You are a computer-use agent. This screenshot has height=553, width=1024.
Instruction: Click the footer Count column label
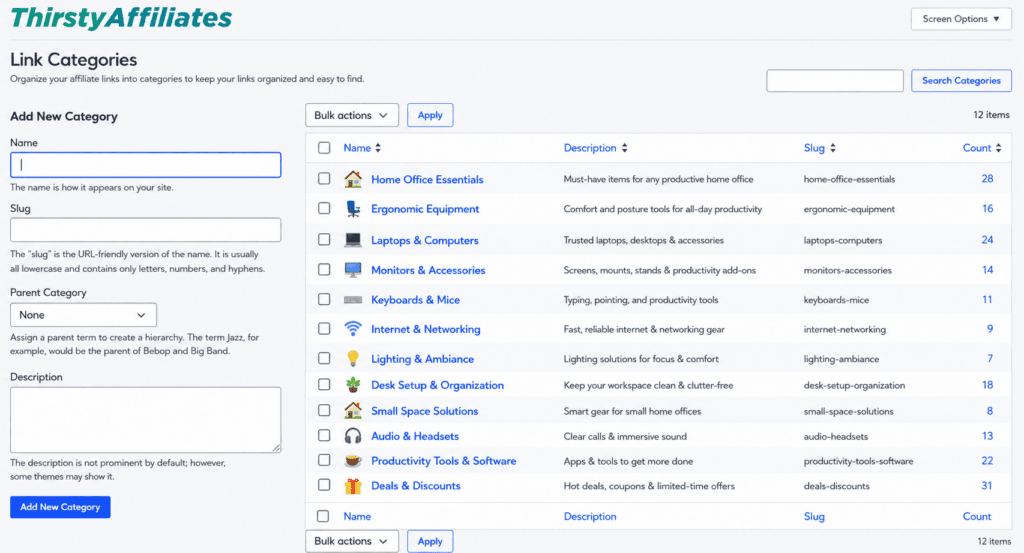click(976, 516)
